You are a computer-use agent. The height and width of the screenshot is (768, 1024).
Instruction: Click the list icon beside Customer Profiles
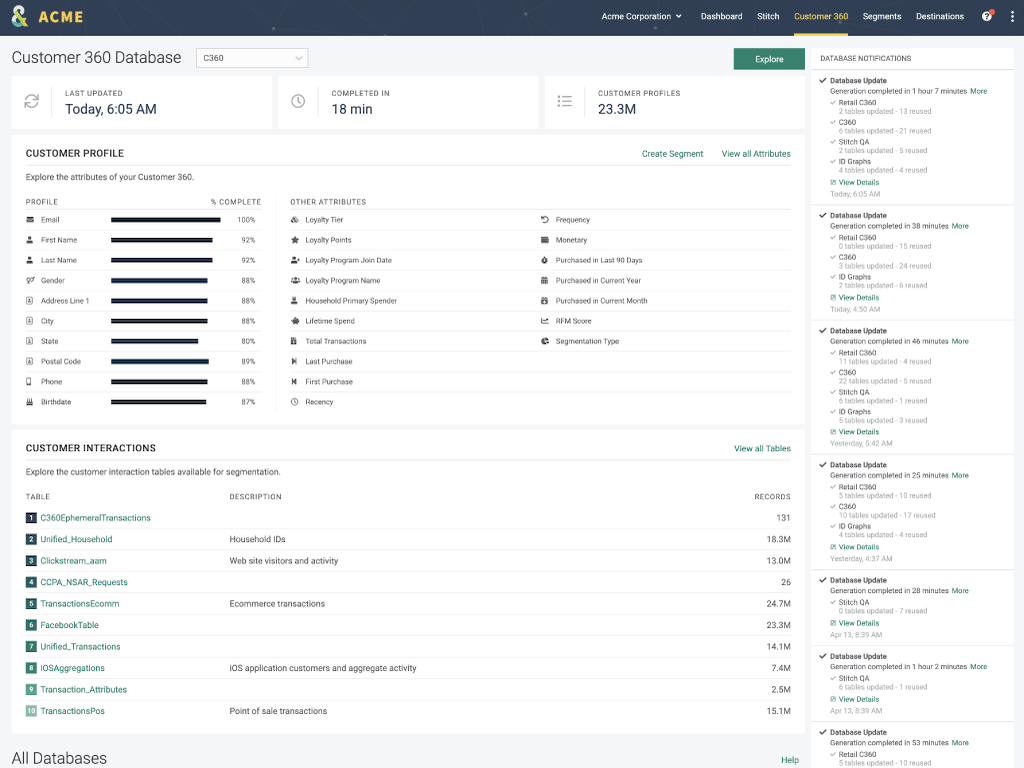[x=565, y=101]
